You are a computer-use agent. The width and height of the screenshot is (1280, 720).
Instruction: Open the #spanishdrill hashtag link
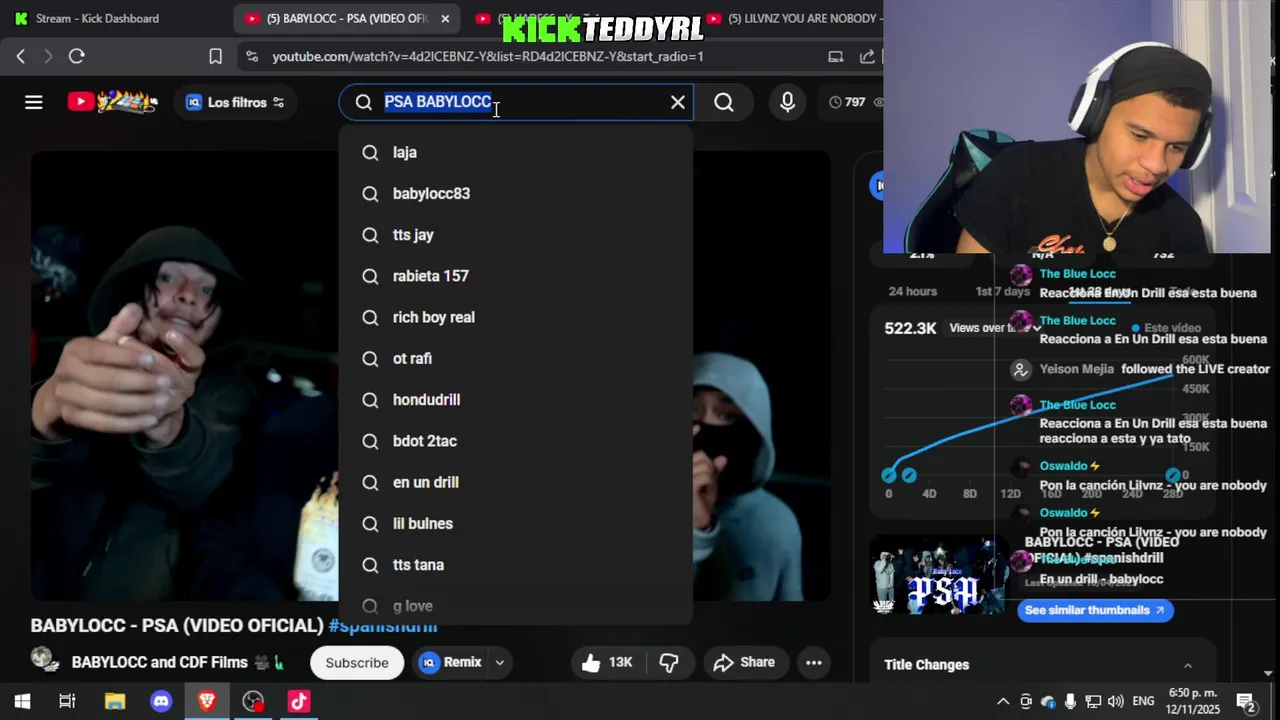point(383,626)
